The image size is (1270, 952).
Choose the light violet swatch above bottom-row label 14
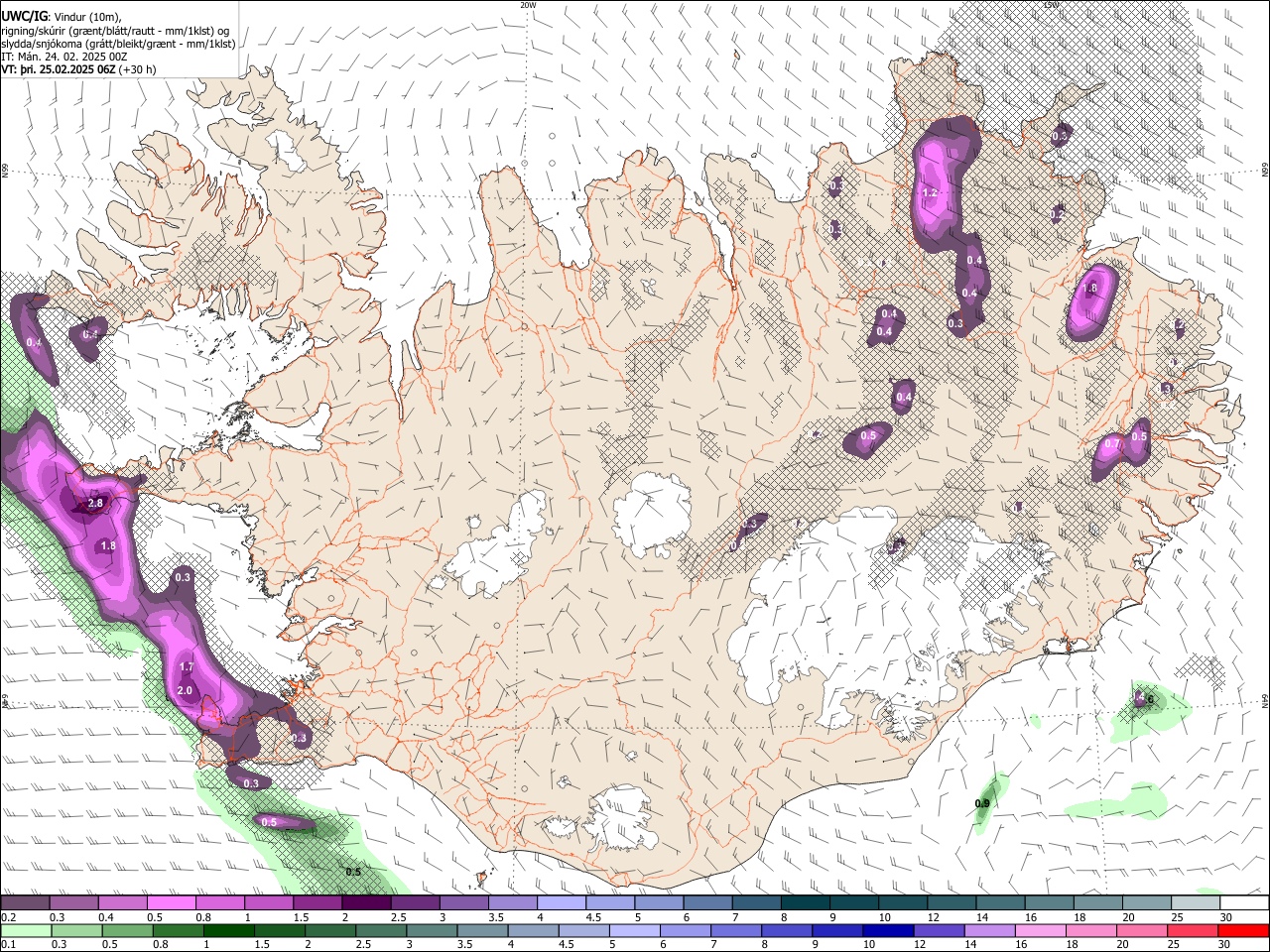991,931
